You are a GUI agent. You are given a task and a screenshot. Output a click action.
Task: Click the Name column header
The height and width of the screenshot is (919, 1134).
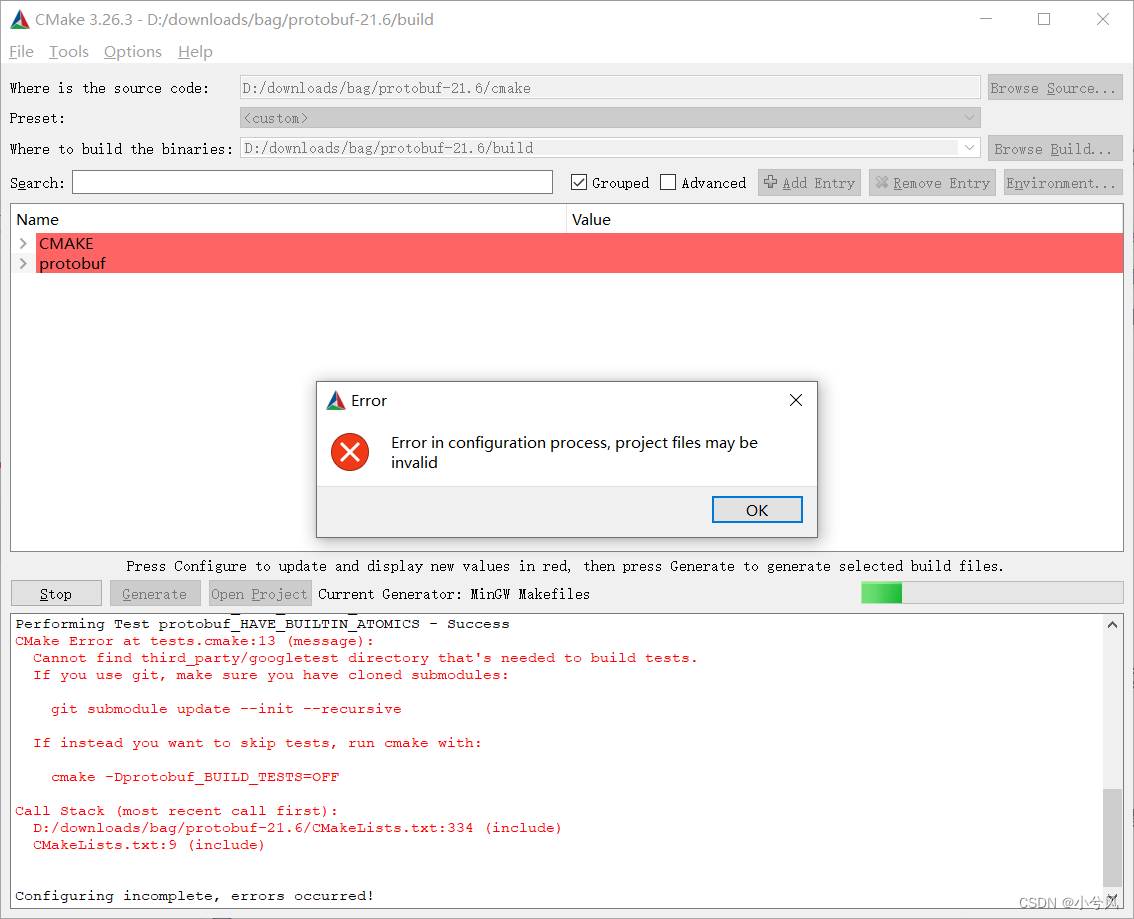click(288, 219)
